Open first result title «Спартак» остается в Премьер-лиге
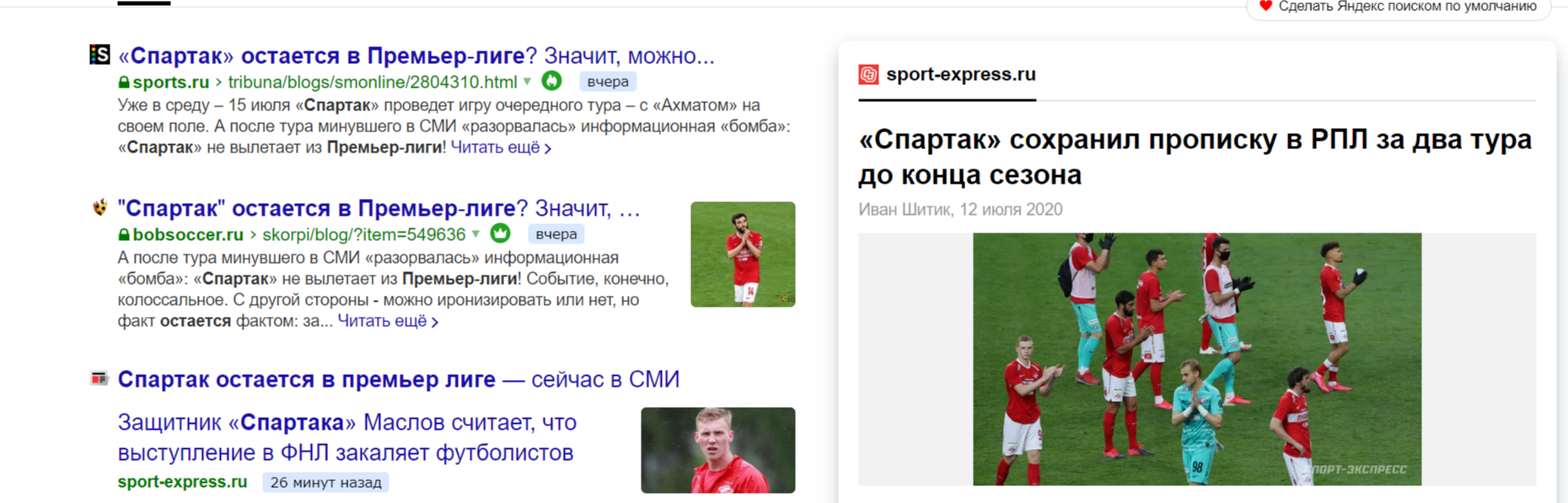Image resolution: width=1568 pixels, height=503 pixels. pyautogui.click(x=416, y=56)
